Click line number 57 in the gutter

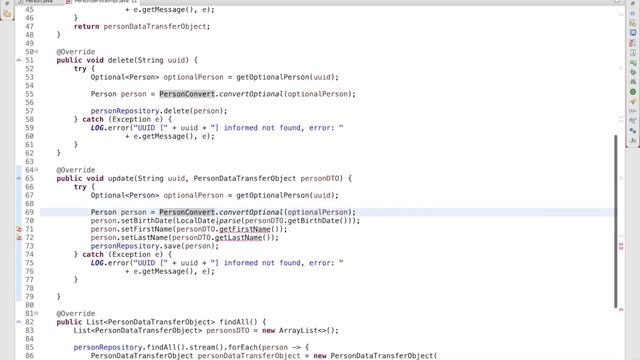[x=29, y=111]
